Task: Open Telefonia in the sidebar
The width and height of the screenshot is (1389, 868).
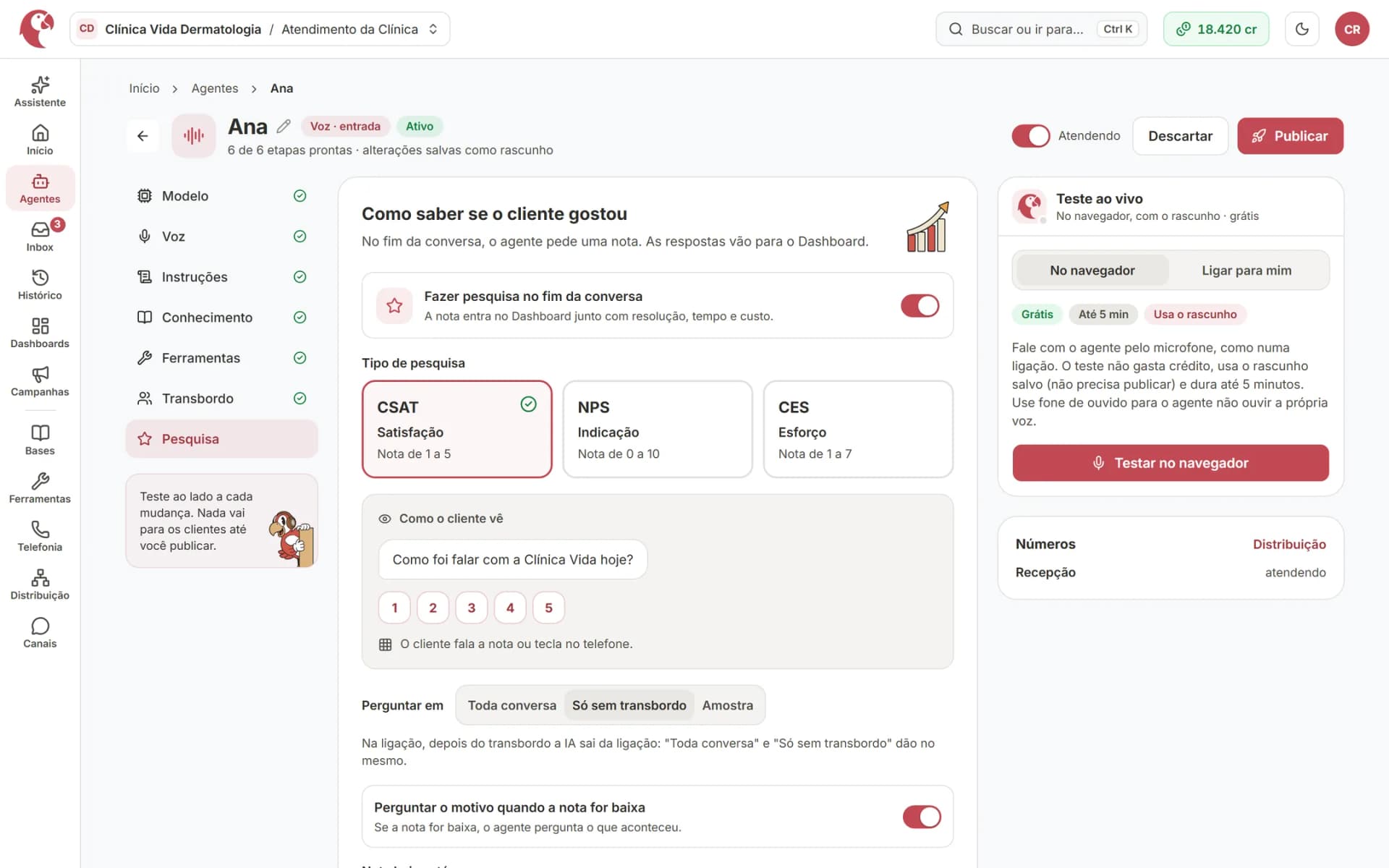Action: [x=40, y=537]
